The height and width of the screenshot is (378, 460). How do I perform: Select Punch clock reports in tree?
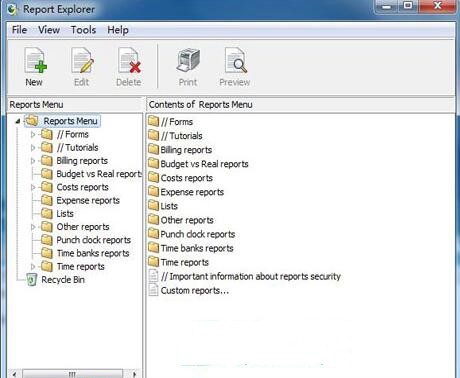(94, 240)
